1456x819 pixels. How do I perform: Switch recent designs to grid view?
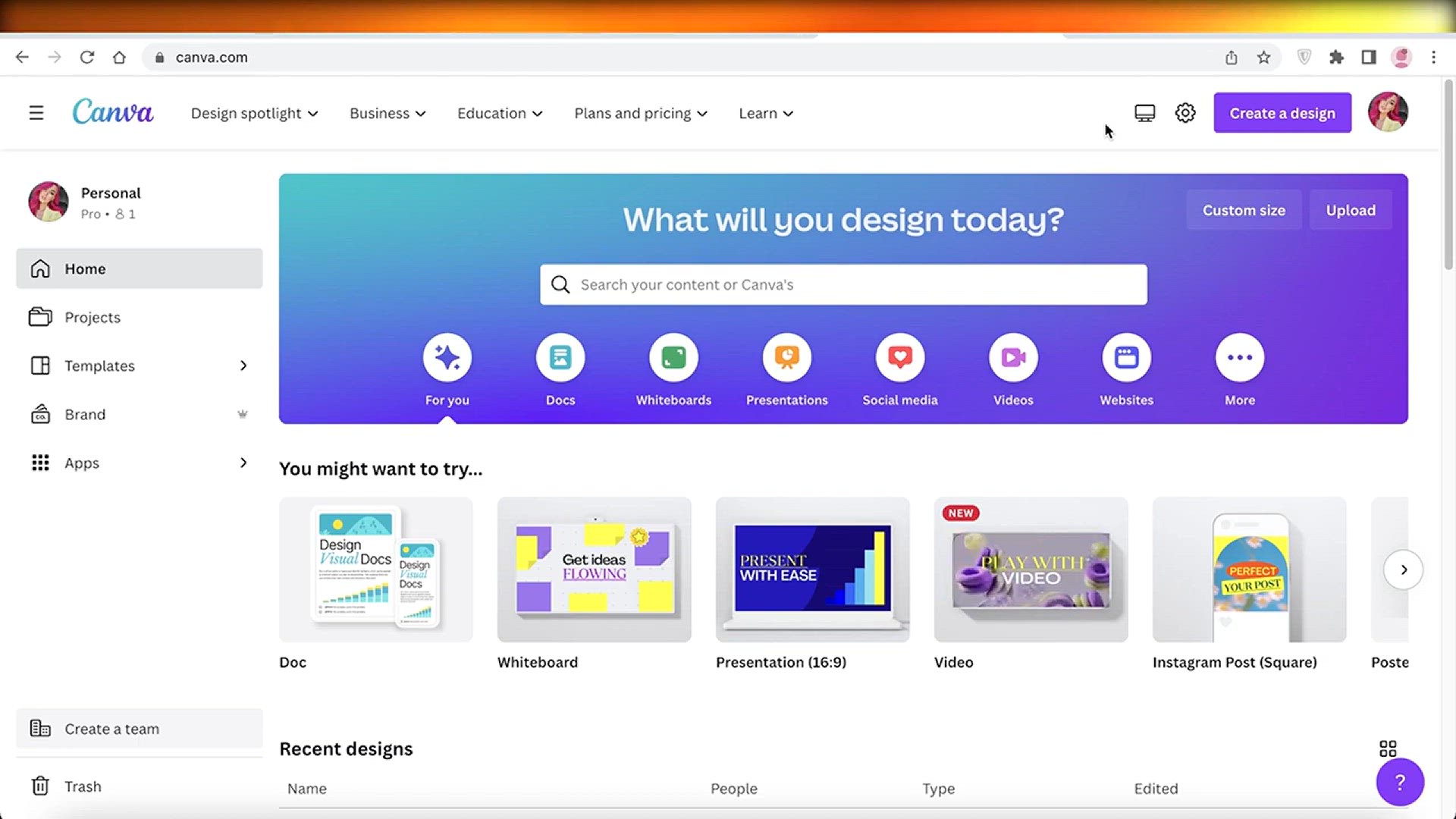click(x=1388, y=749)
